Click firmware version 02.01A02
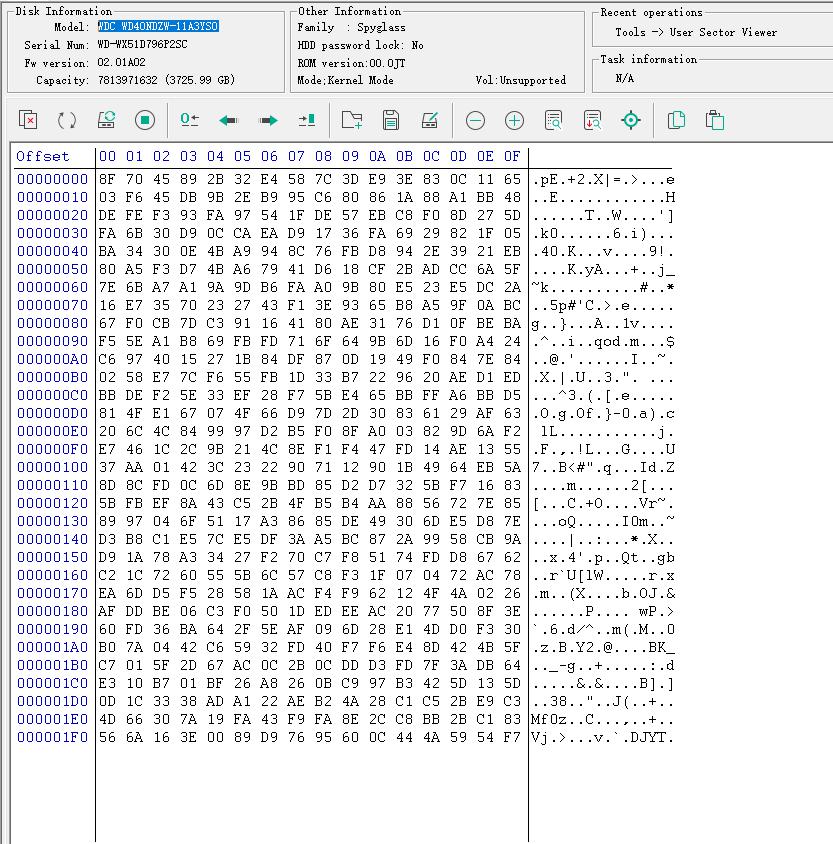This screenshot has height=844, width=833. coord(122,62)
